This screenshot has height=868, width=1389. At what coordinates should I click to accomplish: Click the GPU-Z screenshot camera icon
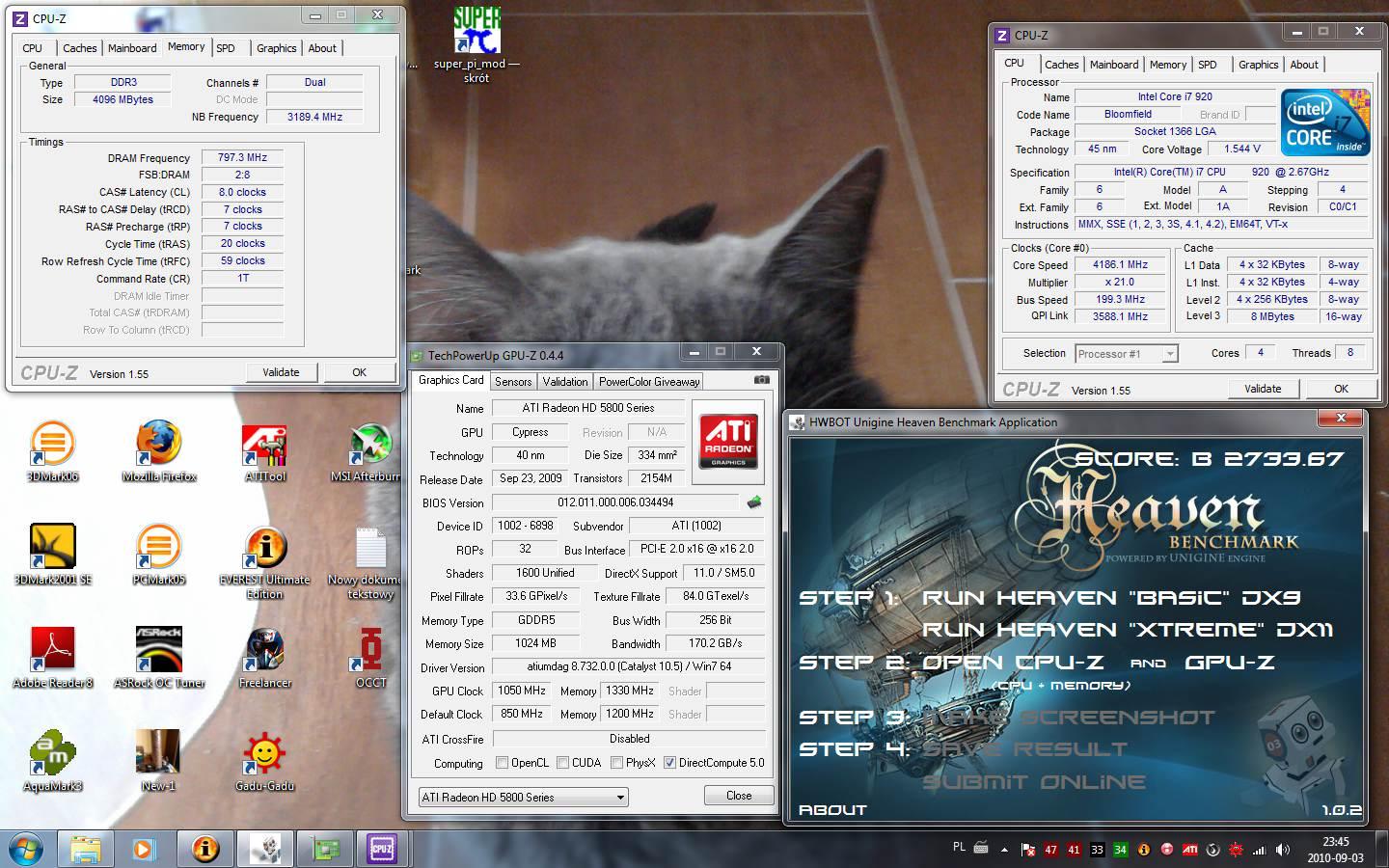pos(762,380)
